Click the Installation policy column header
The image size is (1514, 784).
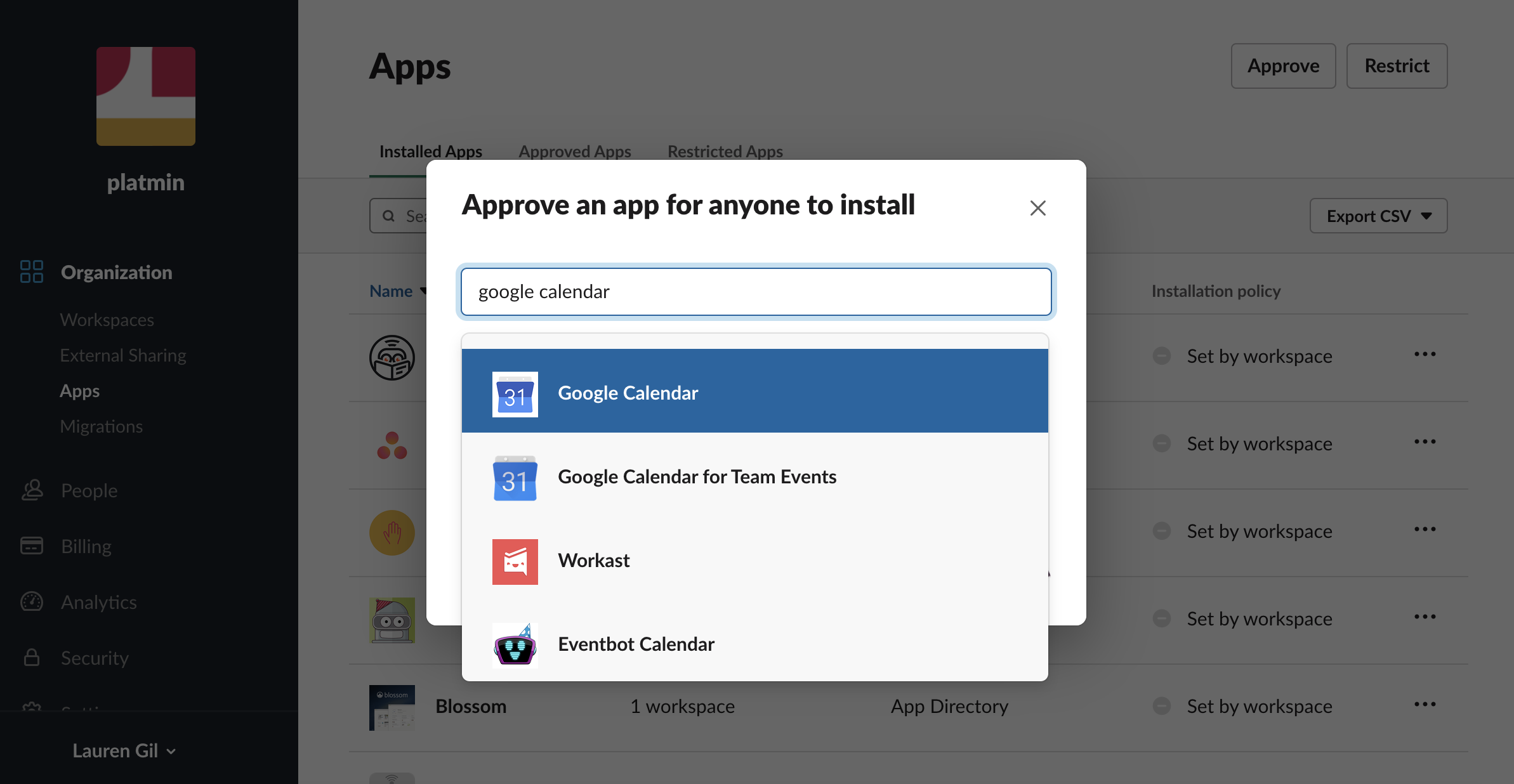(1216, 291)
